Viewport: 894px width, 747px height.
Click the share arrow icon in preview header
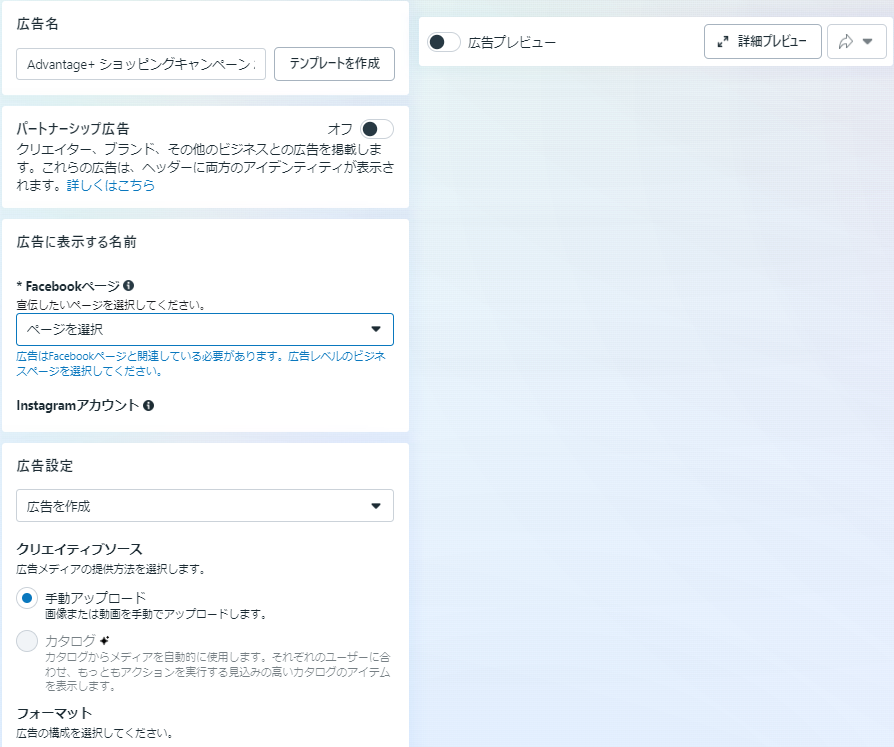[846, 42]
